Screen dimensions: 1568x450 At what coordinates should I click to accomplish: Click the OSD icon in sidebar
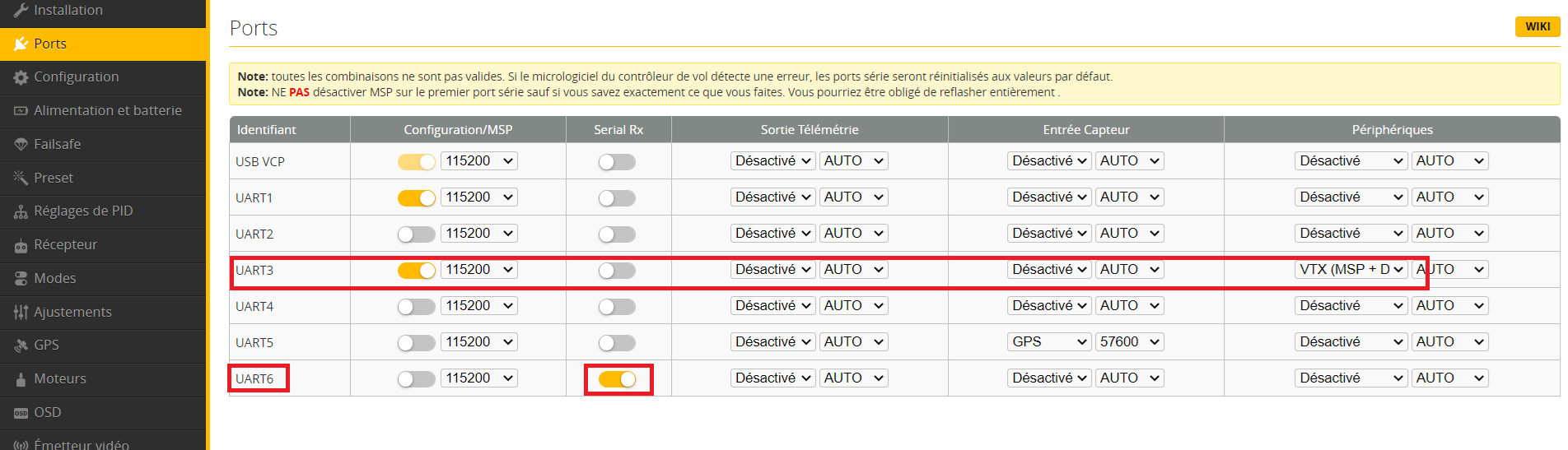(x=21, y=413)
